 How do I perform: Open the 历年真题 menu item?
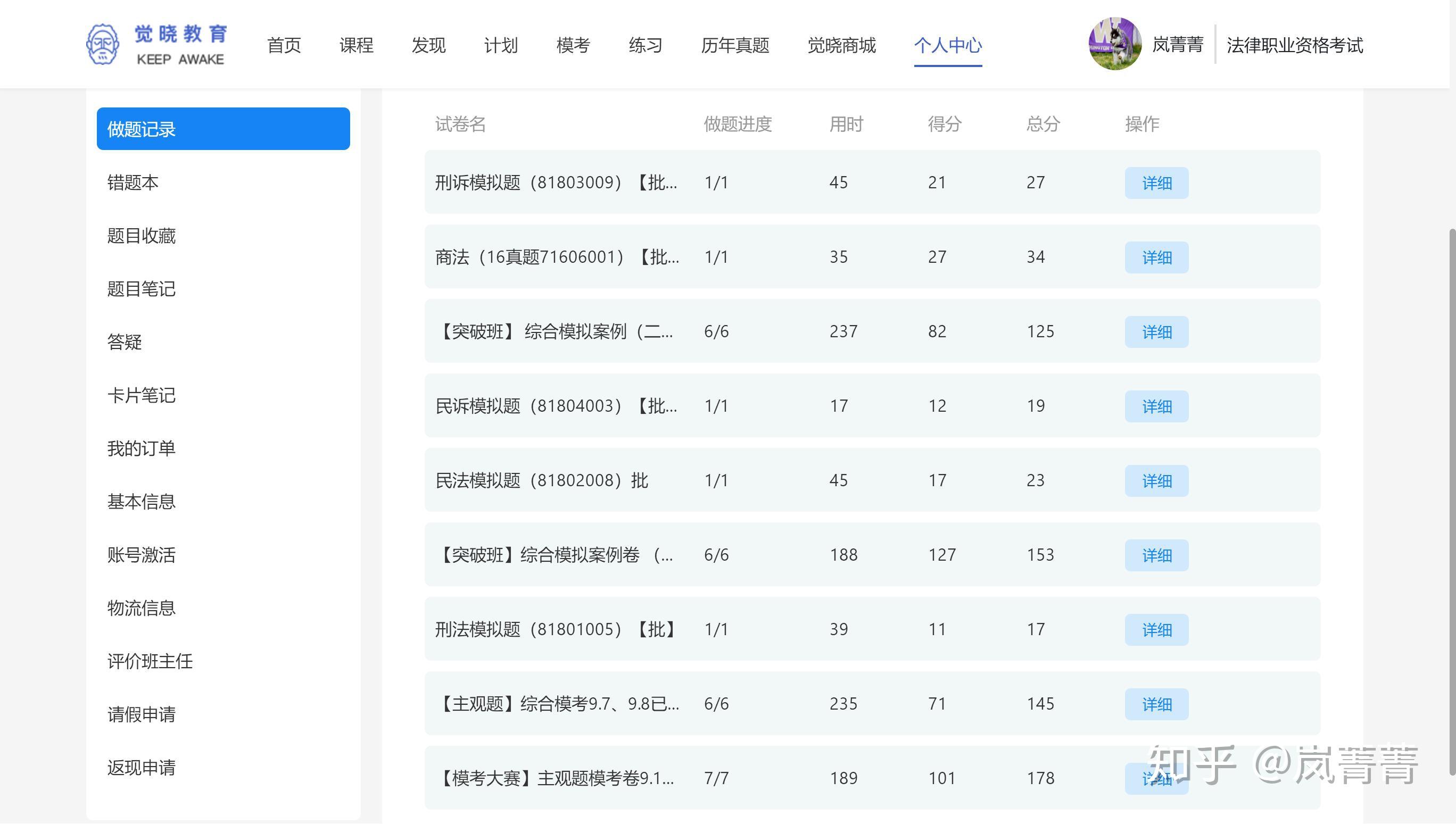[x=735, y=45]
